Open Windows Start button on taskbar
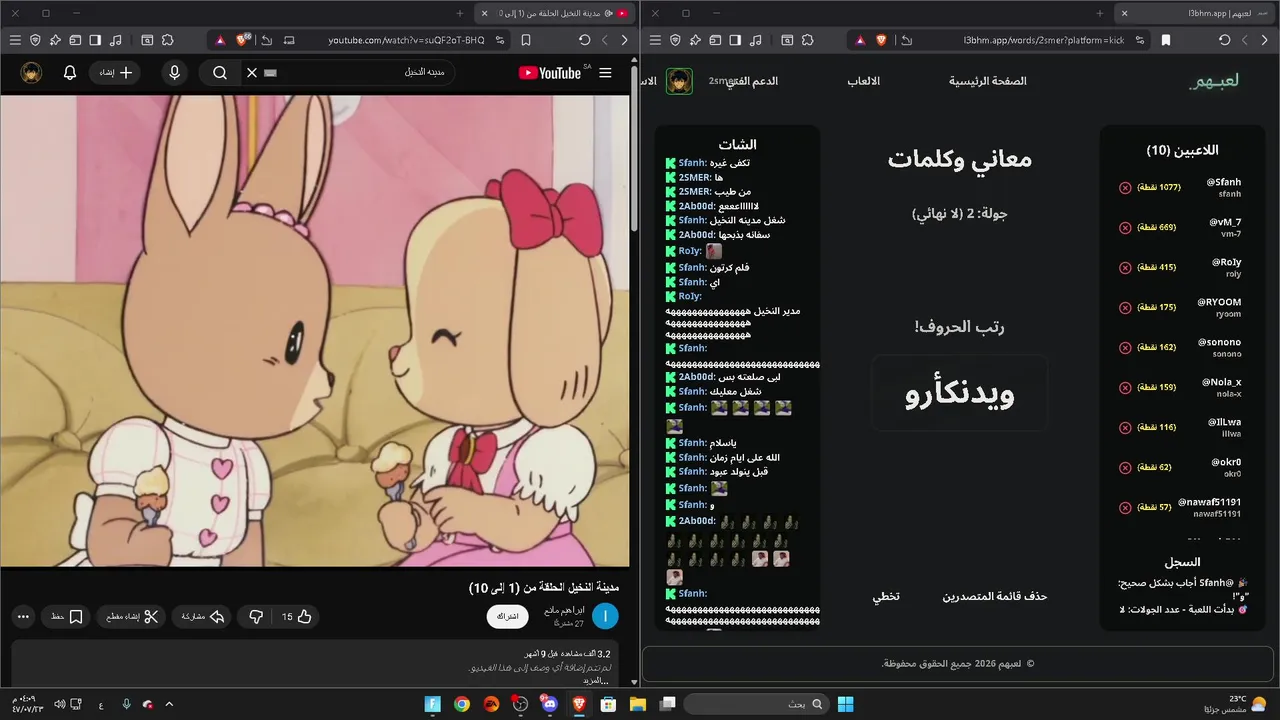This screenshot has width=1280, height=720. (845, 704)
